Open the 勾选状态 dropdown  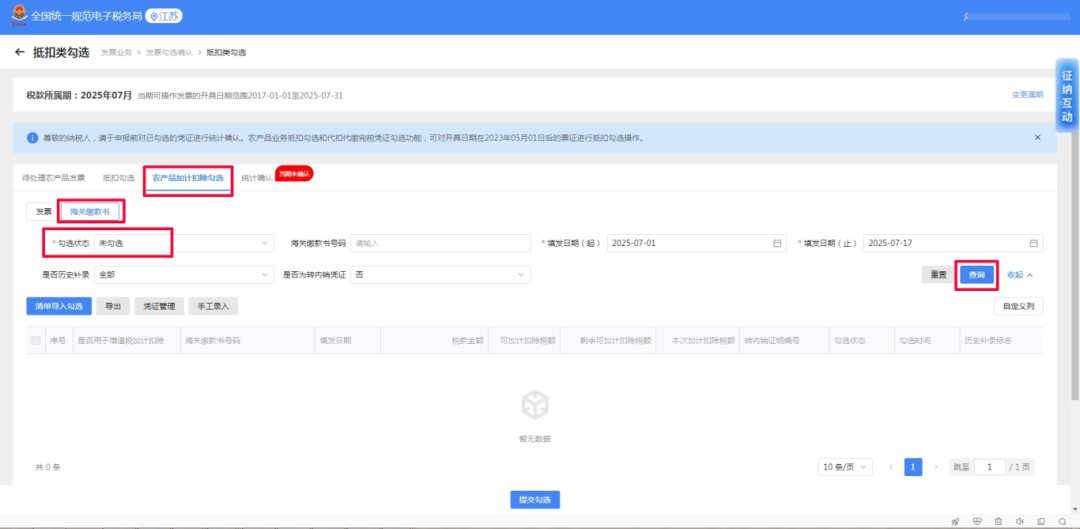(x=183, y=243)
